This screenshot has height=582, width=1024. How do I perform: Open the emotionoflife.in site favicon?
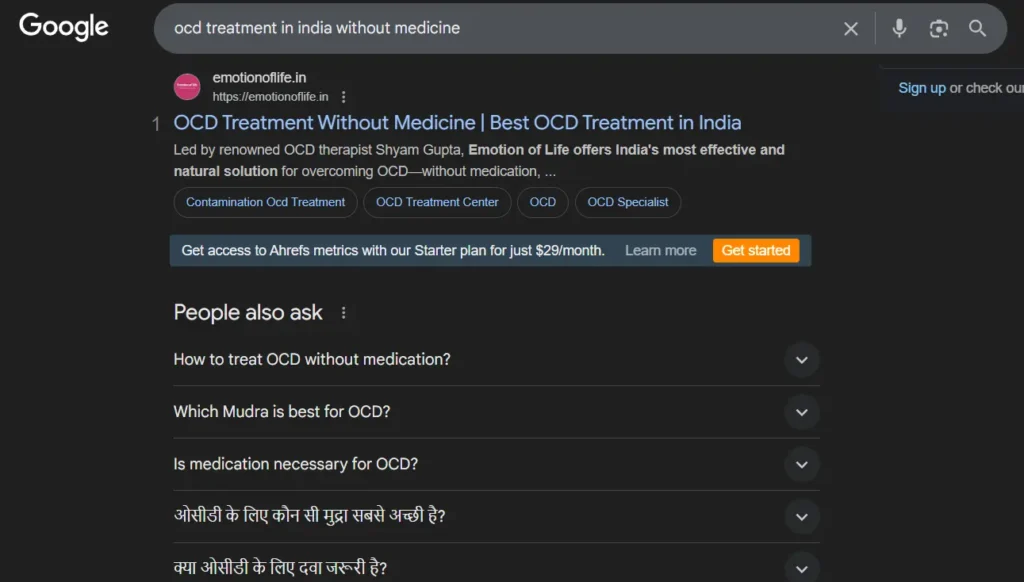pyautogui.click(x=187, y=87)
